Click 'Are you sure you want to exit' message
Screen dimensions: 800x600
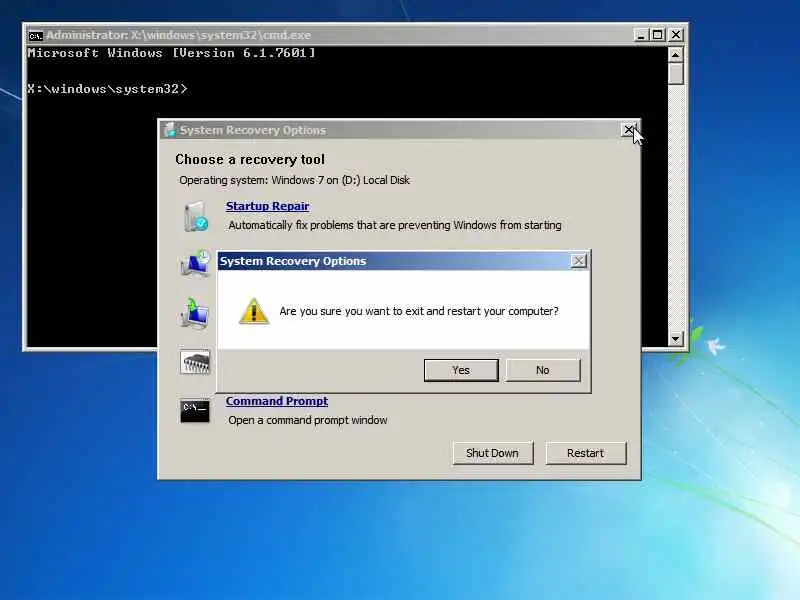click(419, 311)
